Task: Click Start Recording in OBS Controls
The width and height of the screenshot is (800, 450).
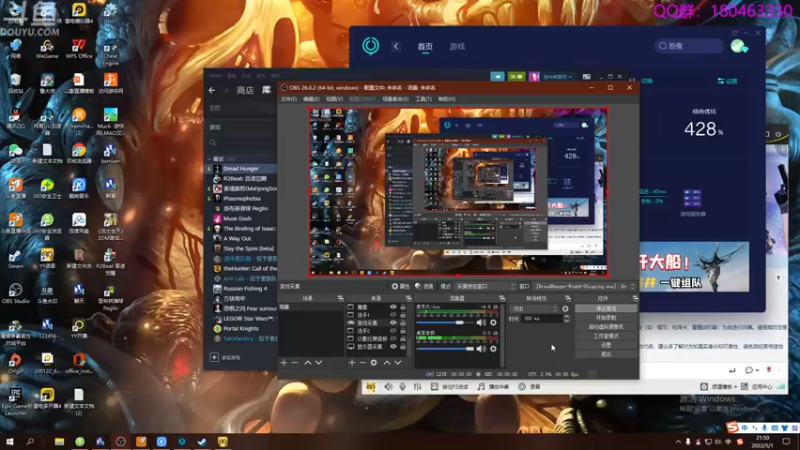Action: (x=606, y=317)
